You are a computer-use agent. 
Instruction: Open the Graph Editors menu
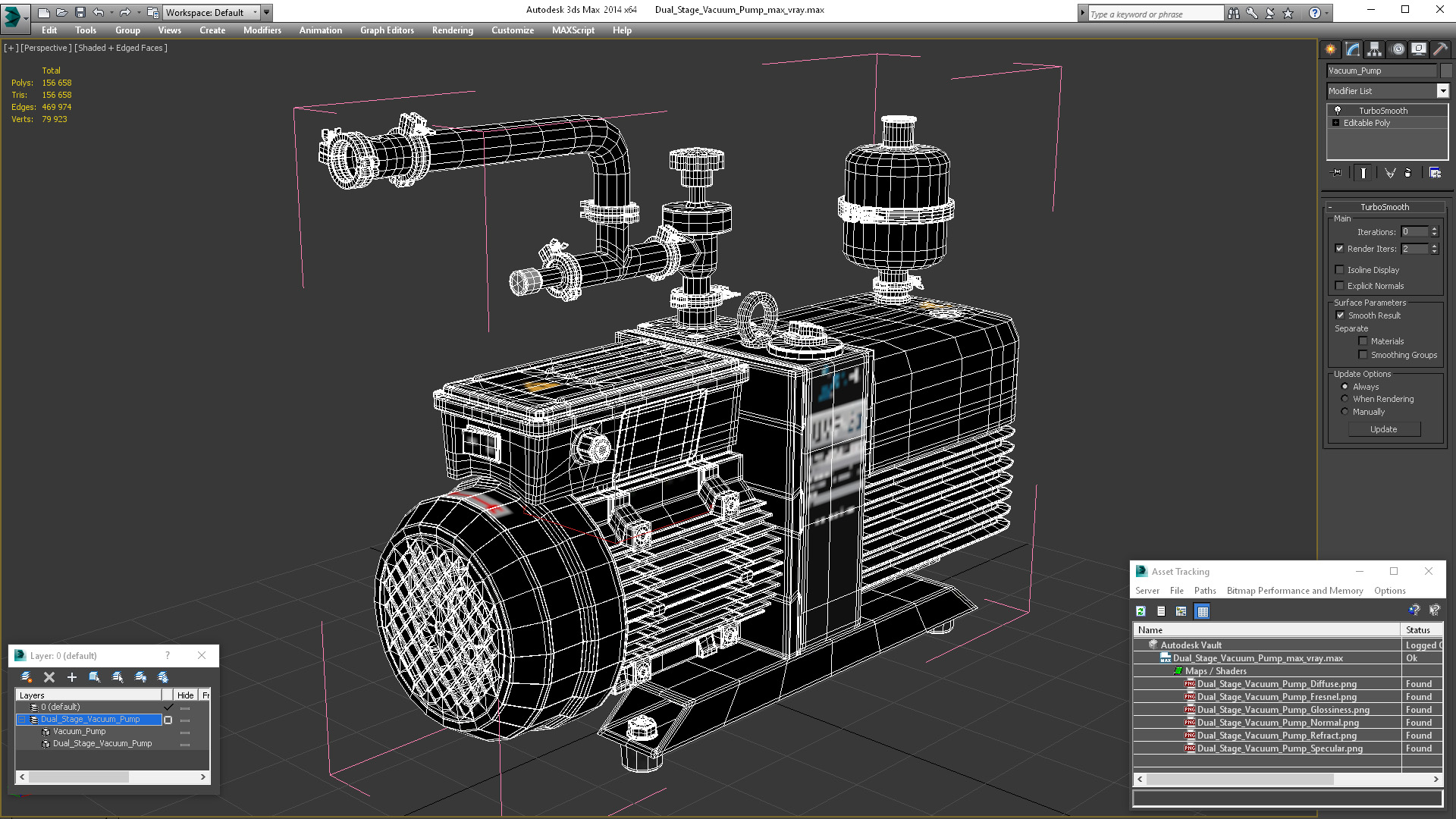(x=387, y=30)
